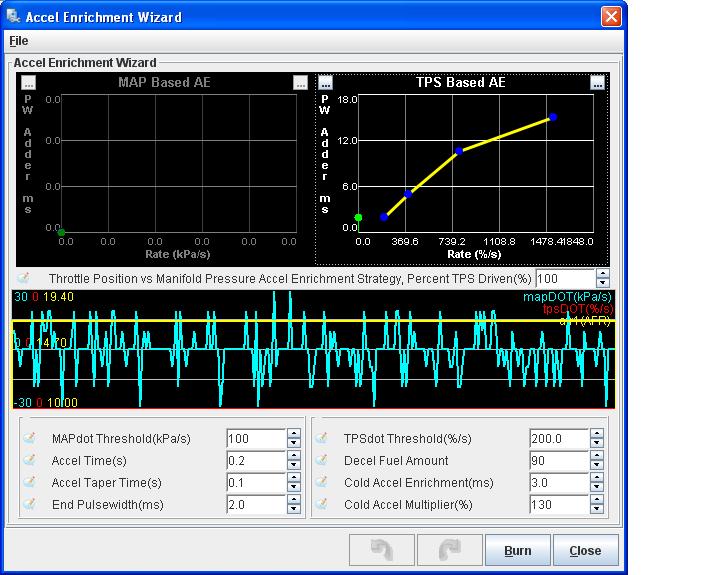Select the highest blue point on TPS curve

552,117
